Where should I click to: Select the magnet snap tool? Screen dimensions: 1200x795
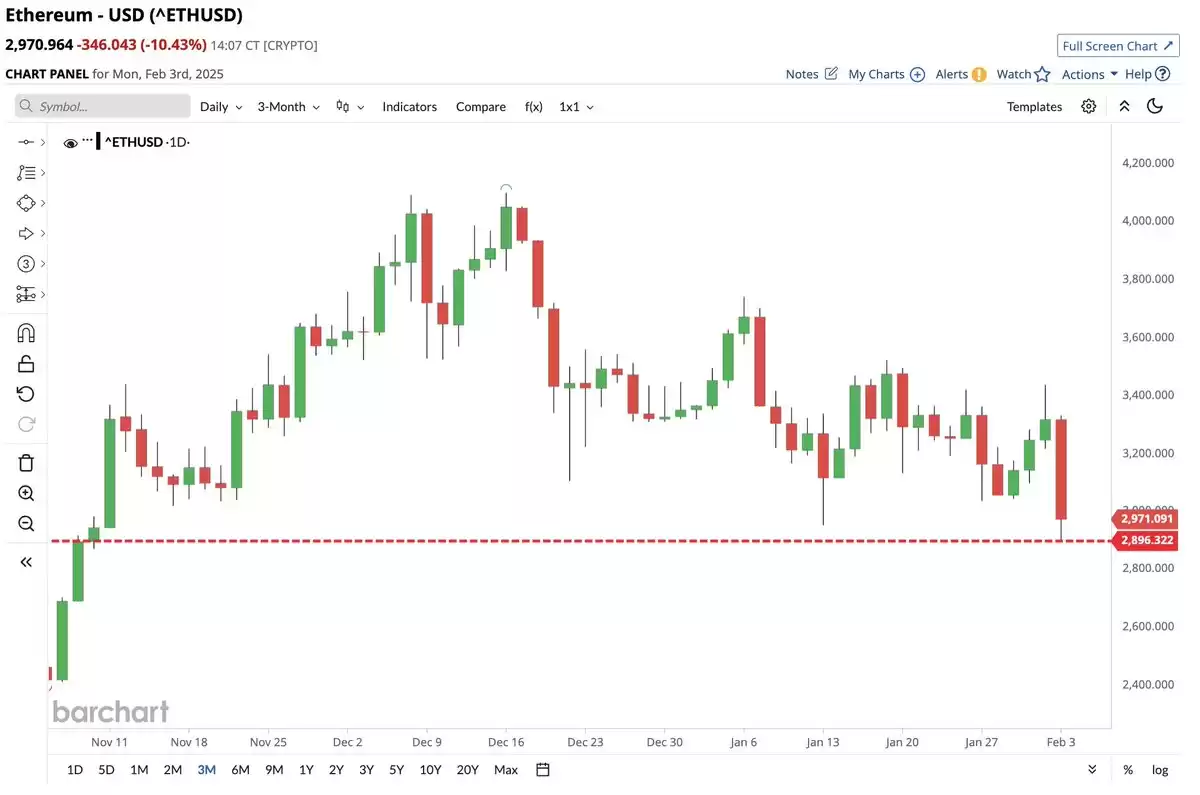pyautogui.click(x=26, y=333)
